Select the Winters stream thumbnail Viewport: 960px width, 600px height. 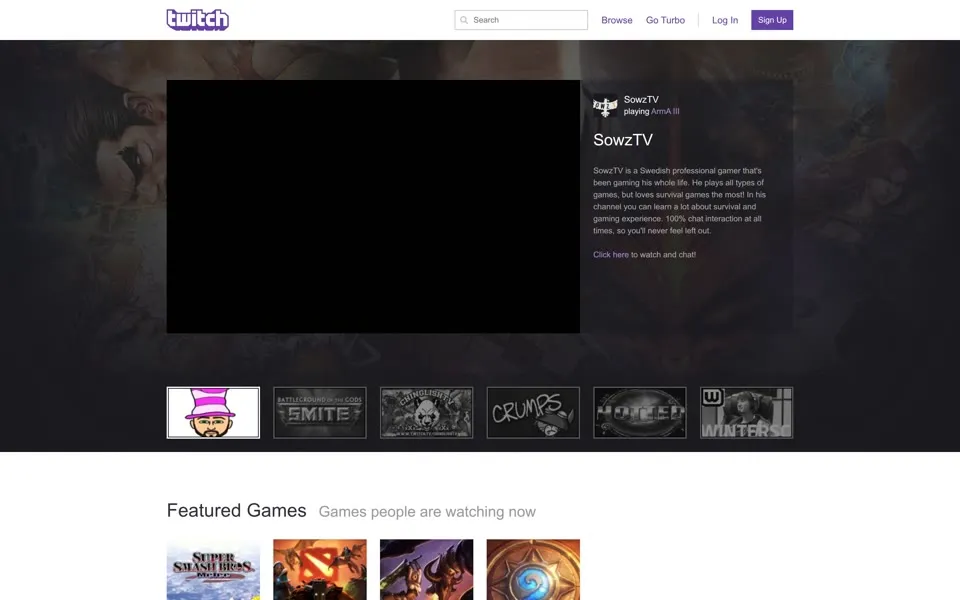(746, 413)
